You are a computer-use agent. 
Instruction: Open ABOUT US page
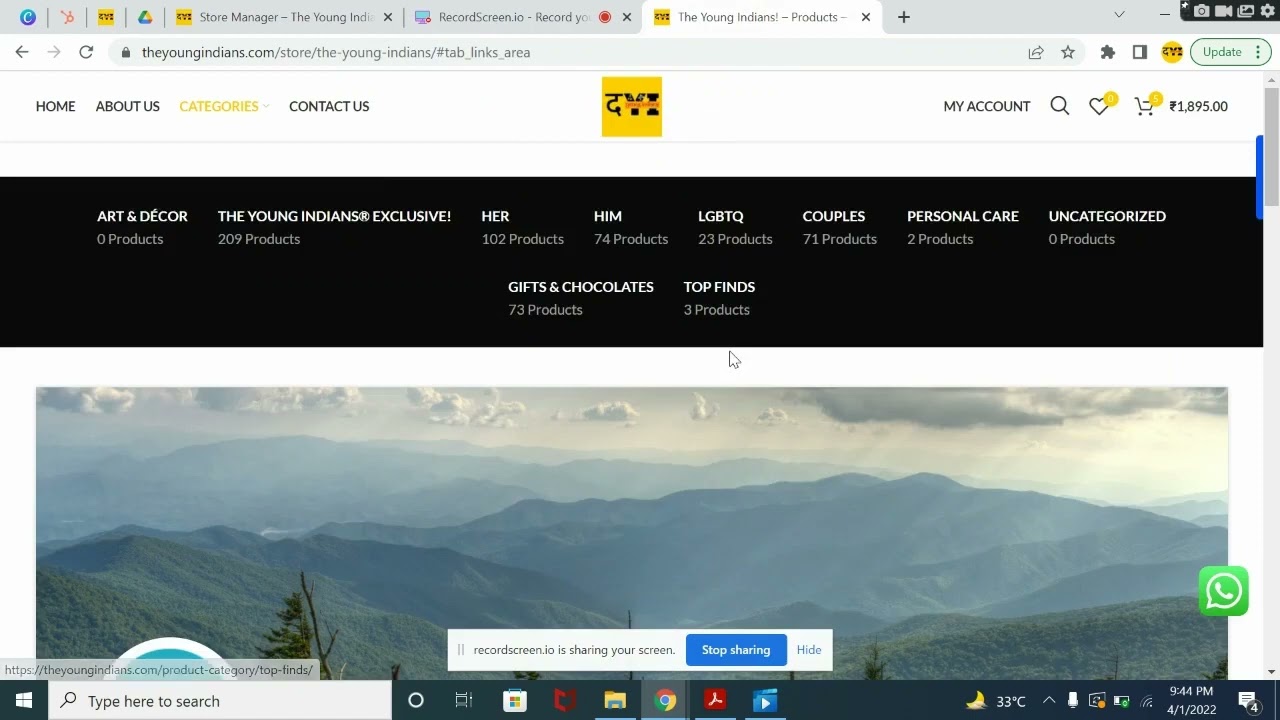127,106
